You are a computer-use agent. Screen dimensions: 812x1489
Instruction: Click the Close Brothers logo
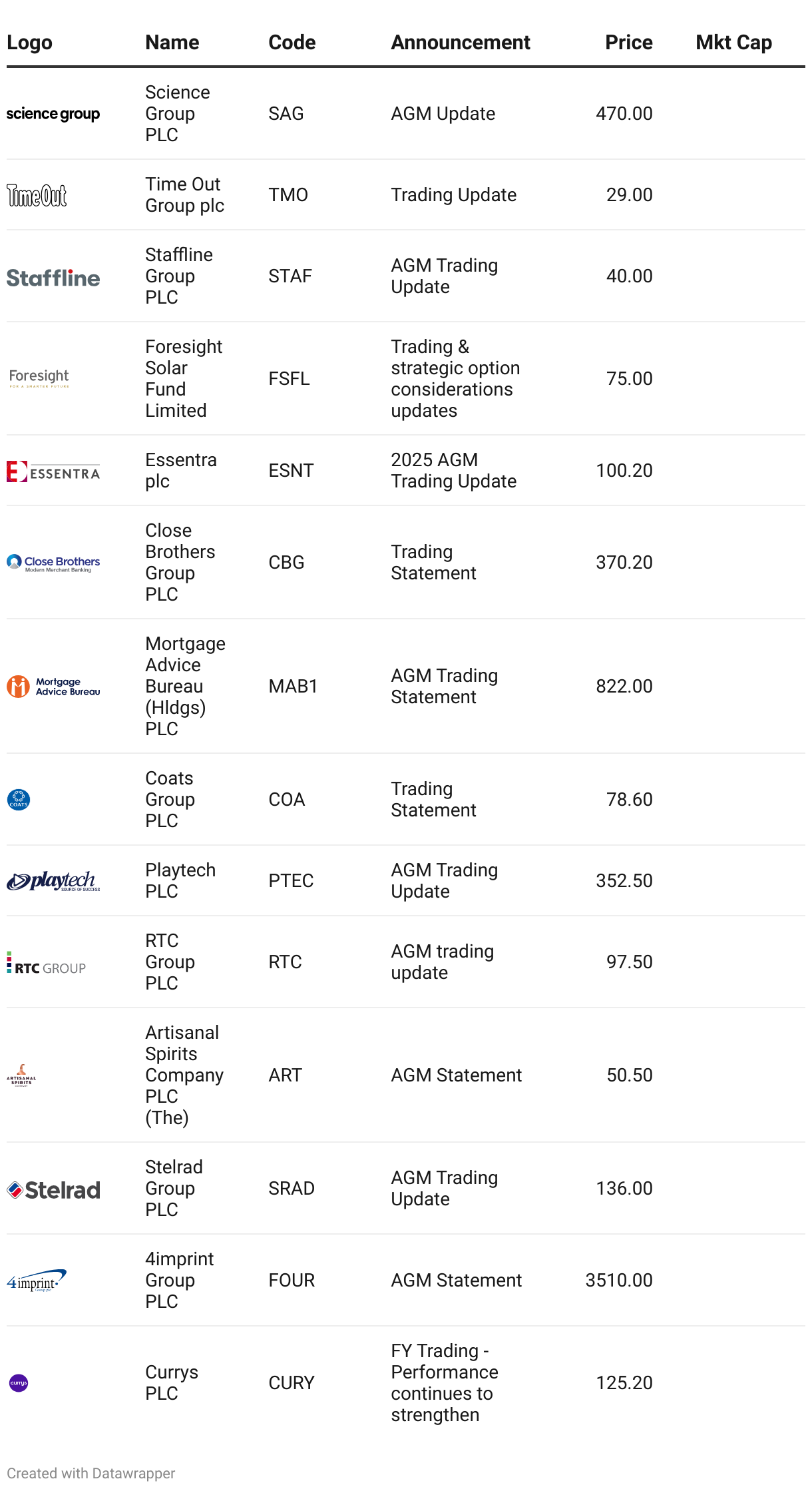click(x=53, y=563)
